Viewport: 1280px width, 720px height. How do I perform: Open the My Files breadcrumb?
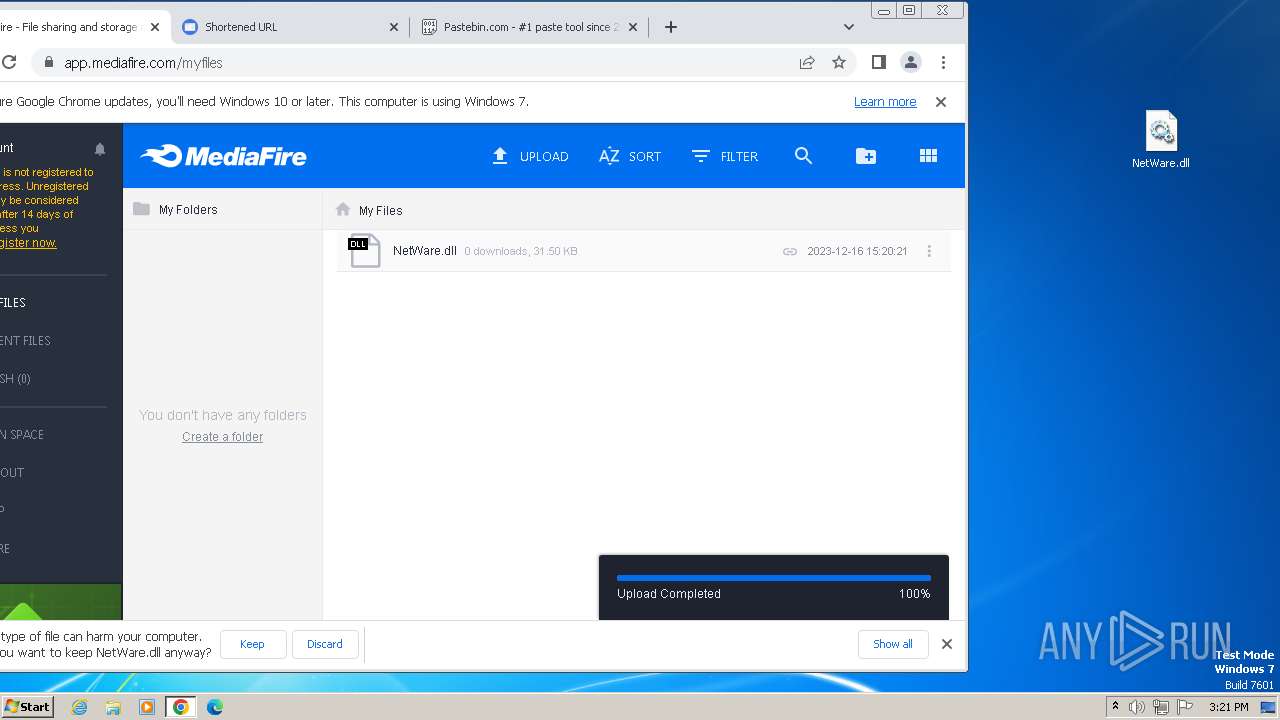tap(380, 211)
